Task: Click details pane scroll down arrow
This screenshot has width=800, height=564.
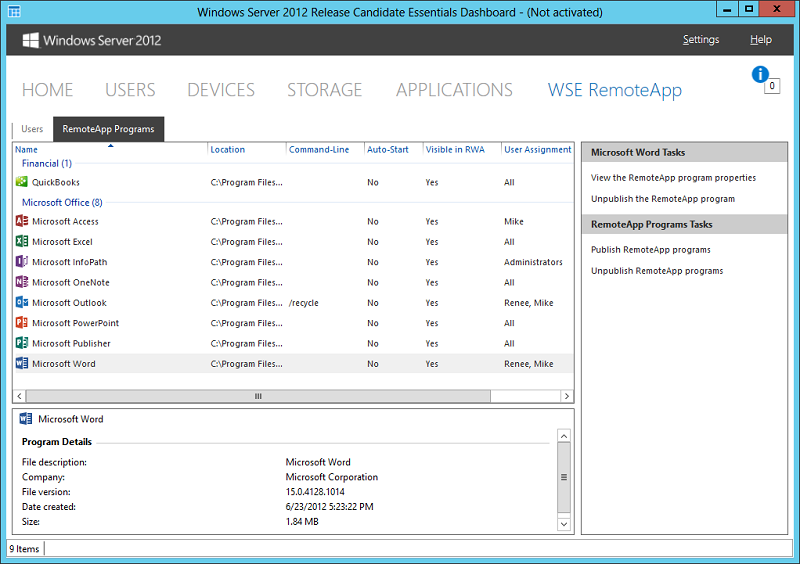Action: tap(564, 524)
